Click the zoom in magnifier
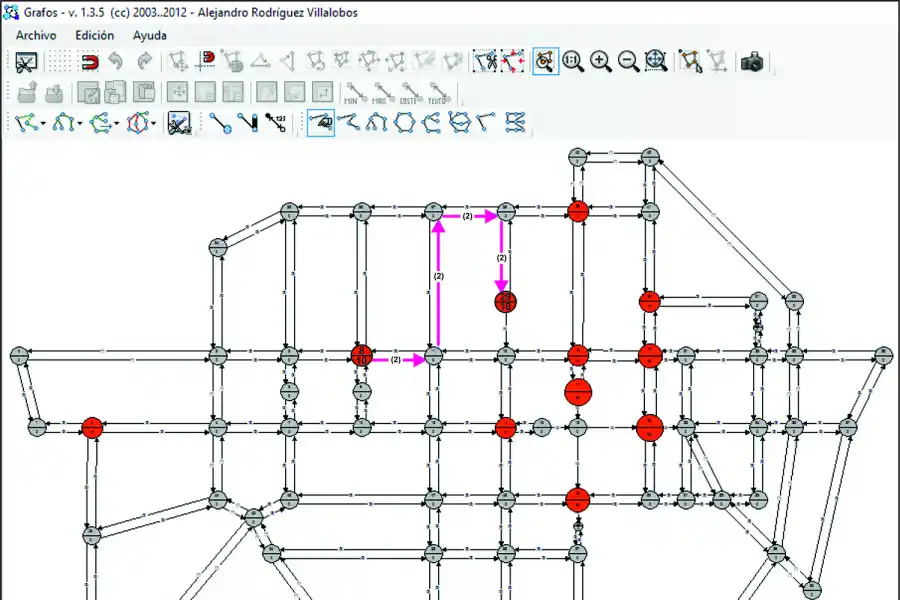Viewport: 900px width, 600px height. [601, 62]
